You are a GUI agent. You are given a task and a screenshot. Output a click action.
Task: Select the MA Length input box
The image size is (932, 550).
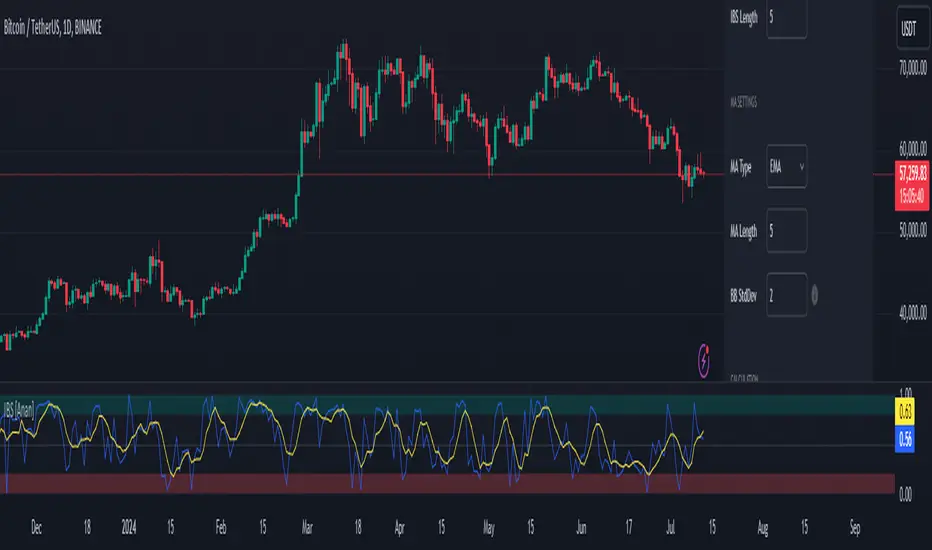click(x=786, y=231)
